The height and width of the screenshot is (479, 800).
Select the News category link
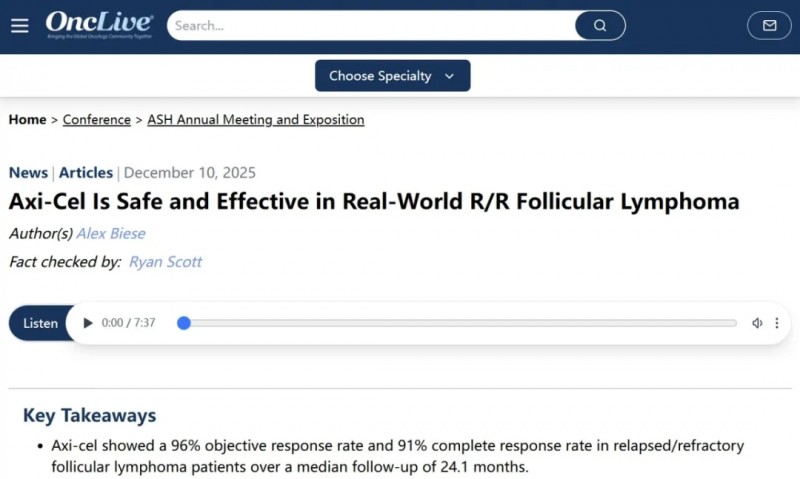[28, 173]
